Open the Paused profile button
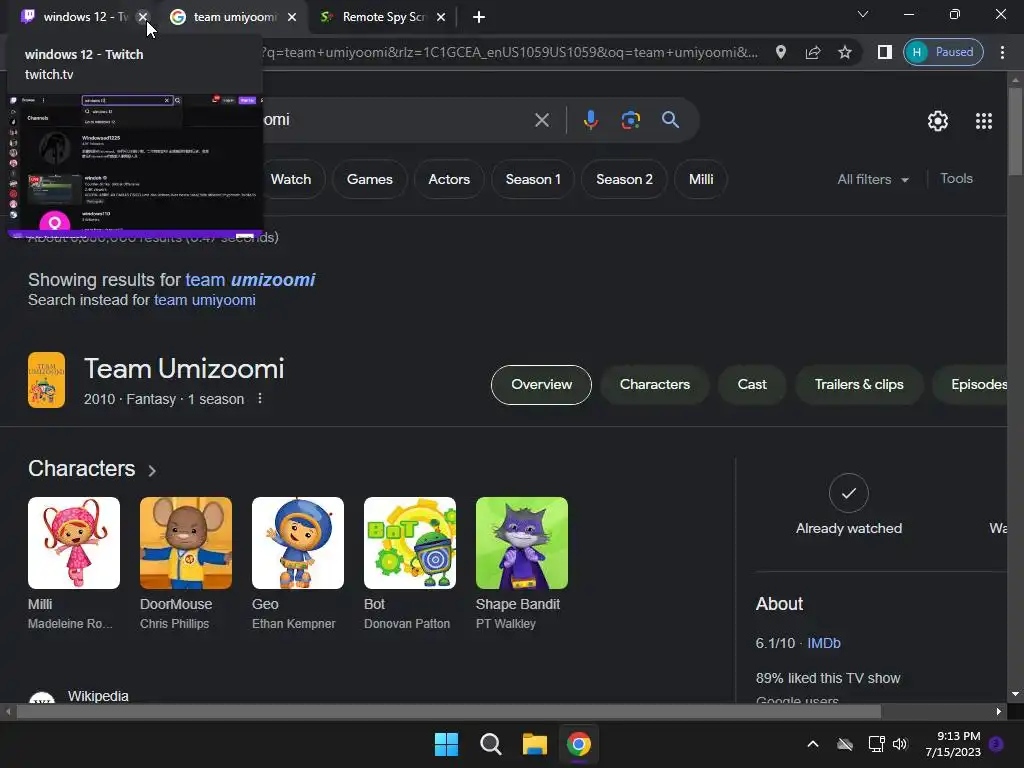Image resolution: width=1024 pixels, height=768 pixels. pos(943,52)
